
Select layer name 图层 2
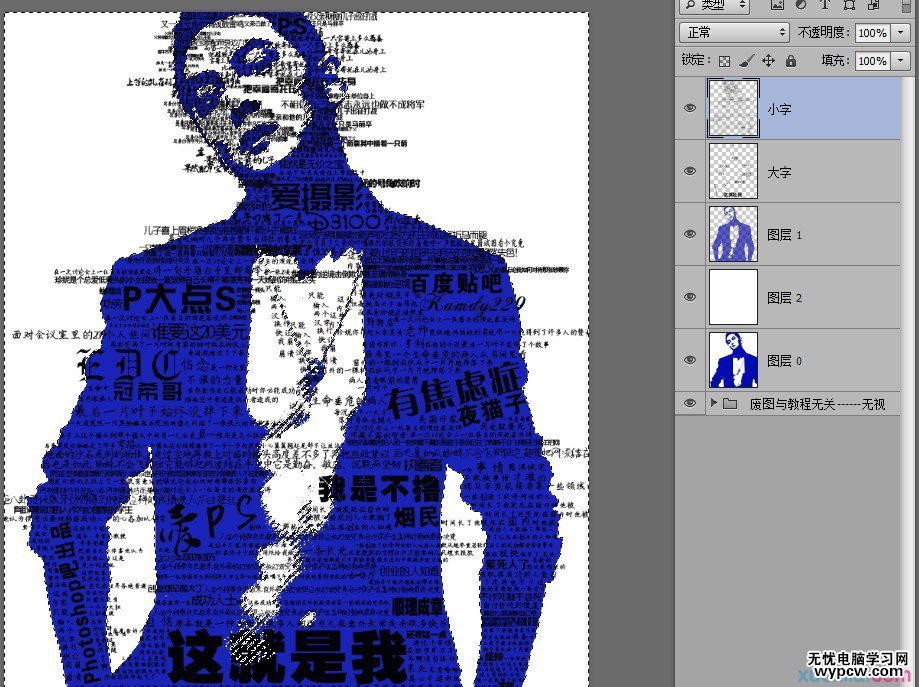click(x=784, y=298)
